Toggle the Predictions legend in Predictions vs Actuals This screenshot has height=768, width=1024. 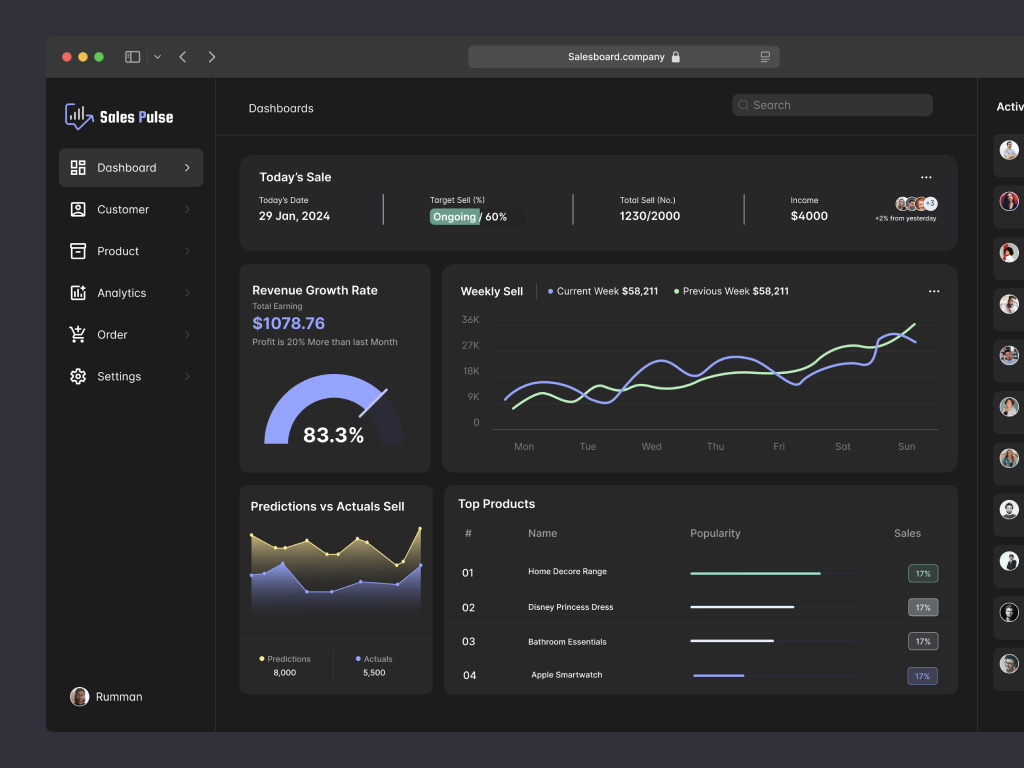[x=263, y=659]
